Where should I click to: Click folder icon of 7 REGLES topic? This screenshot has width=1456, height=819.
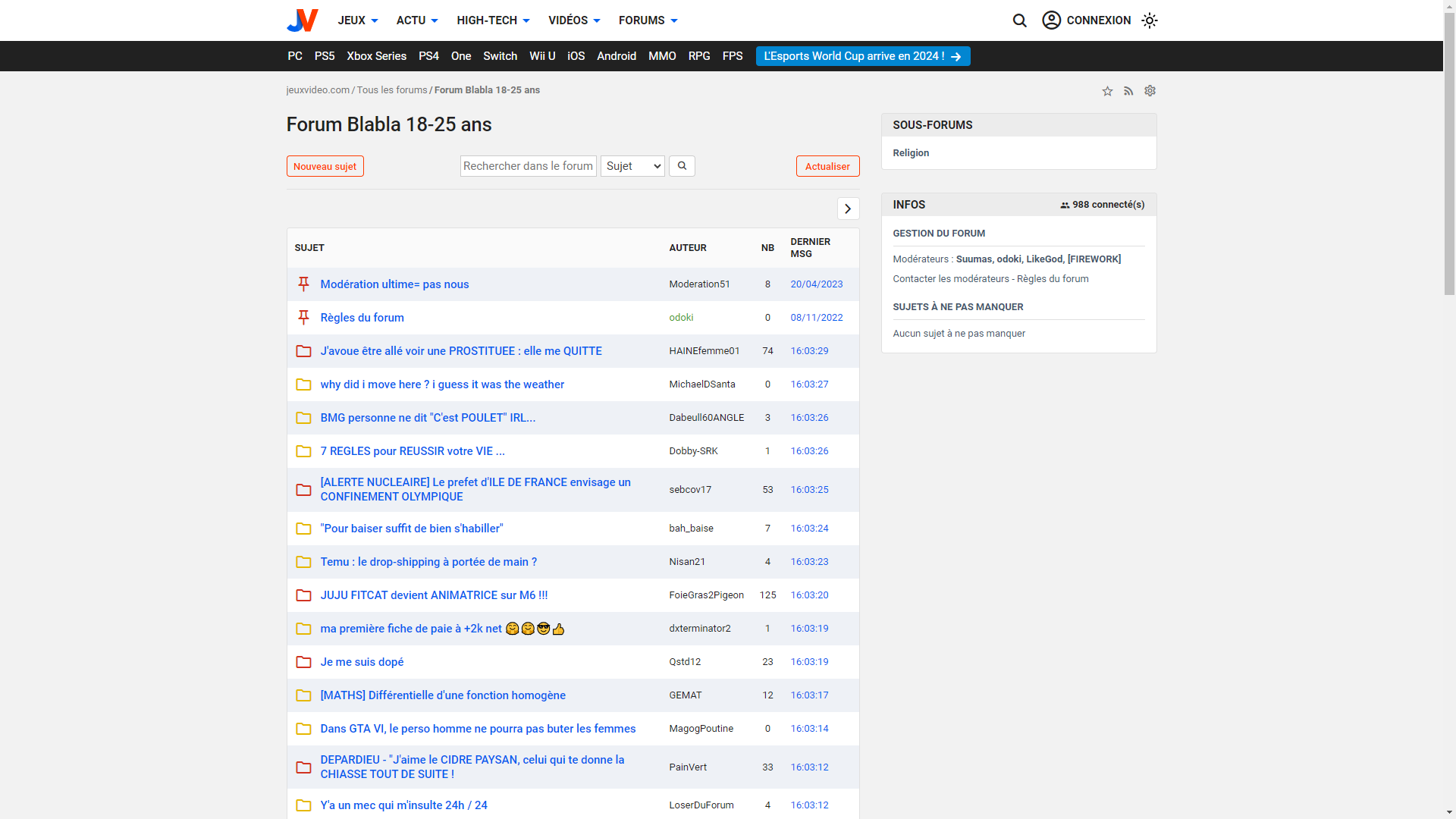(x=303, y=451)
